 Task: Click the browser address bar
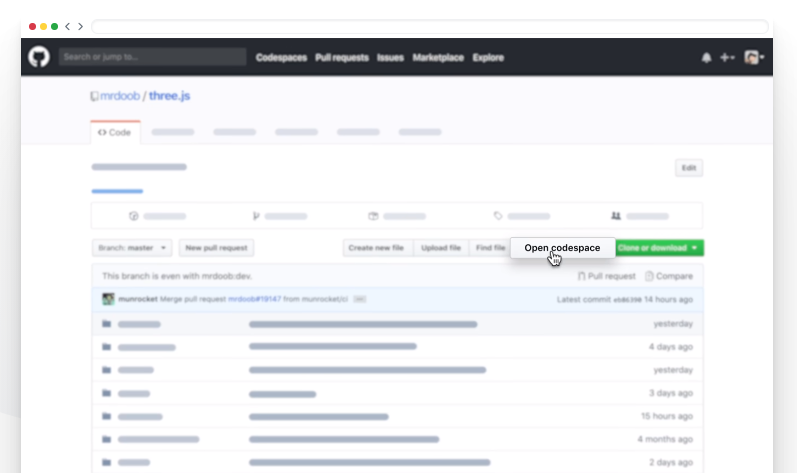coord(430,26)
